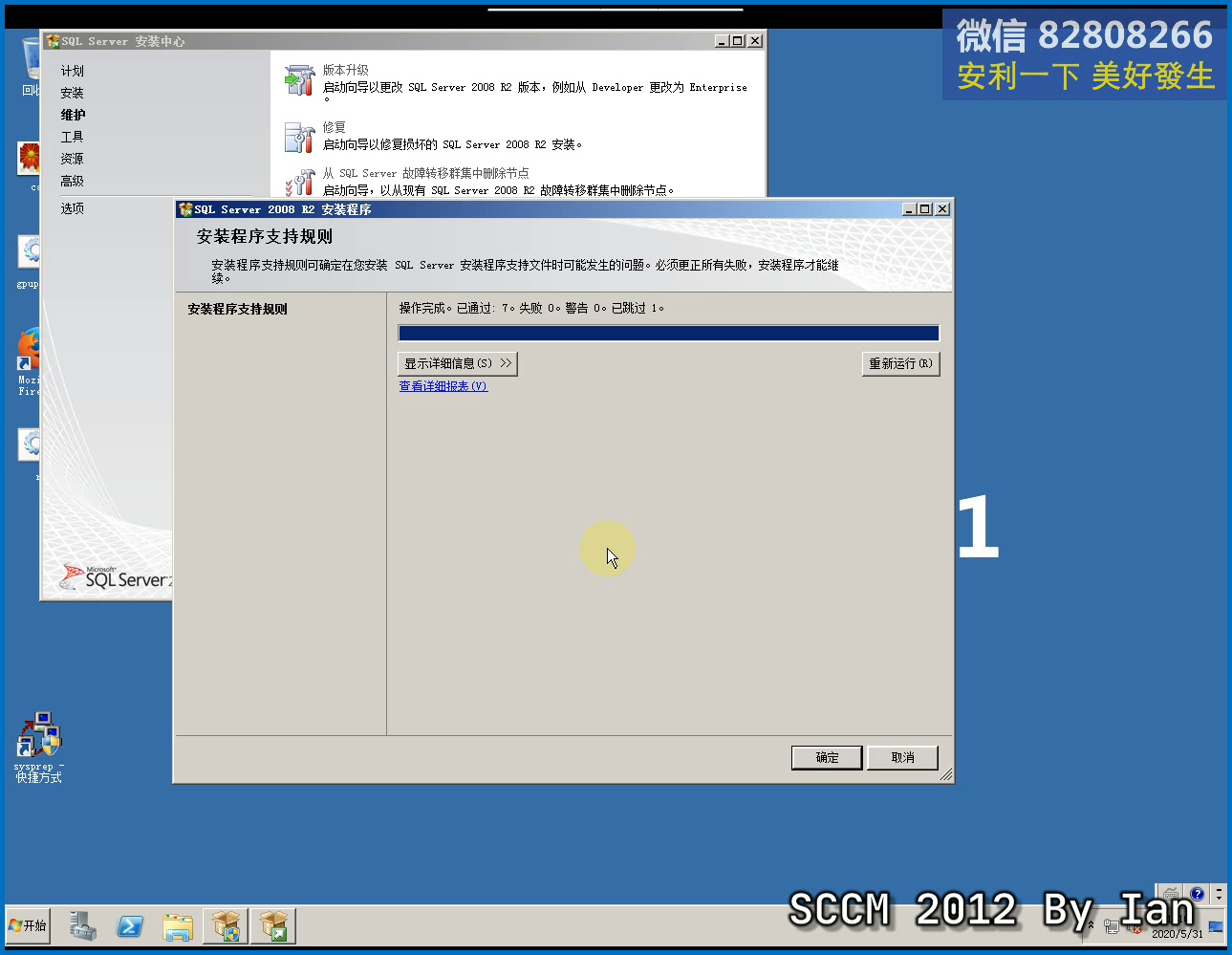This screenshot has height=955, width=1232.
Task: Open the 版本升级 link
Action: pos(345,70)
